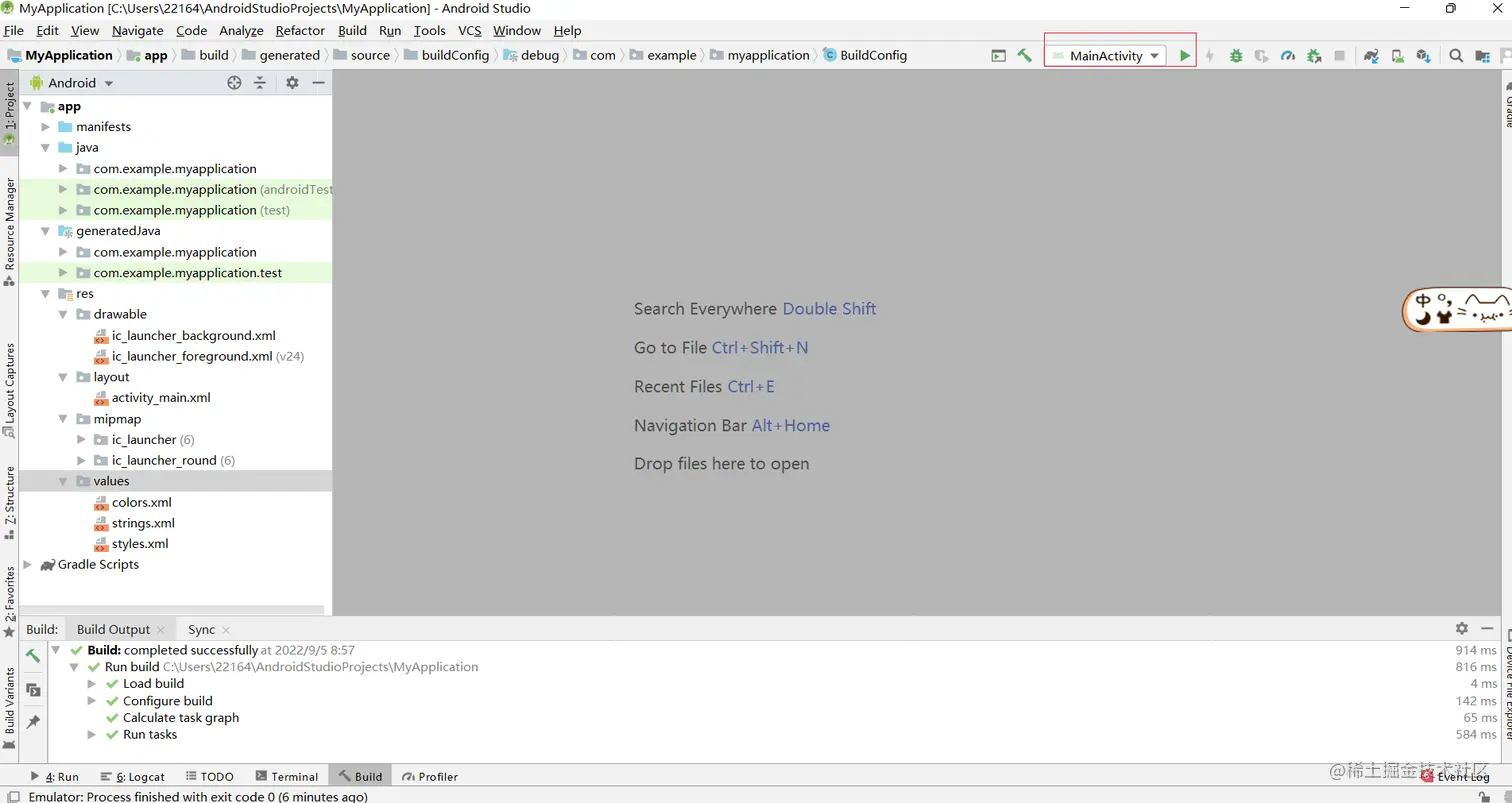Expand the Load build node
The height and width of the screenshot is (803, 1512).
point(91,684)
